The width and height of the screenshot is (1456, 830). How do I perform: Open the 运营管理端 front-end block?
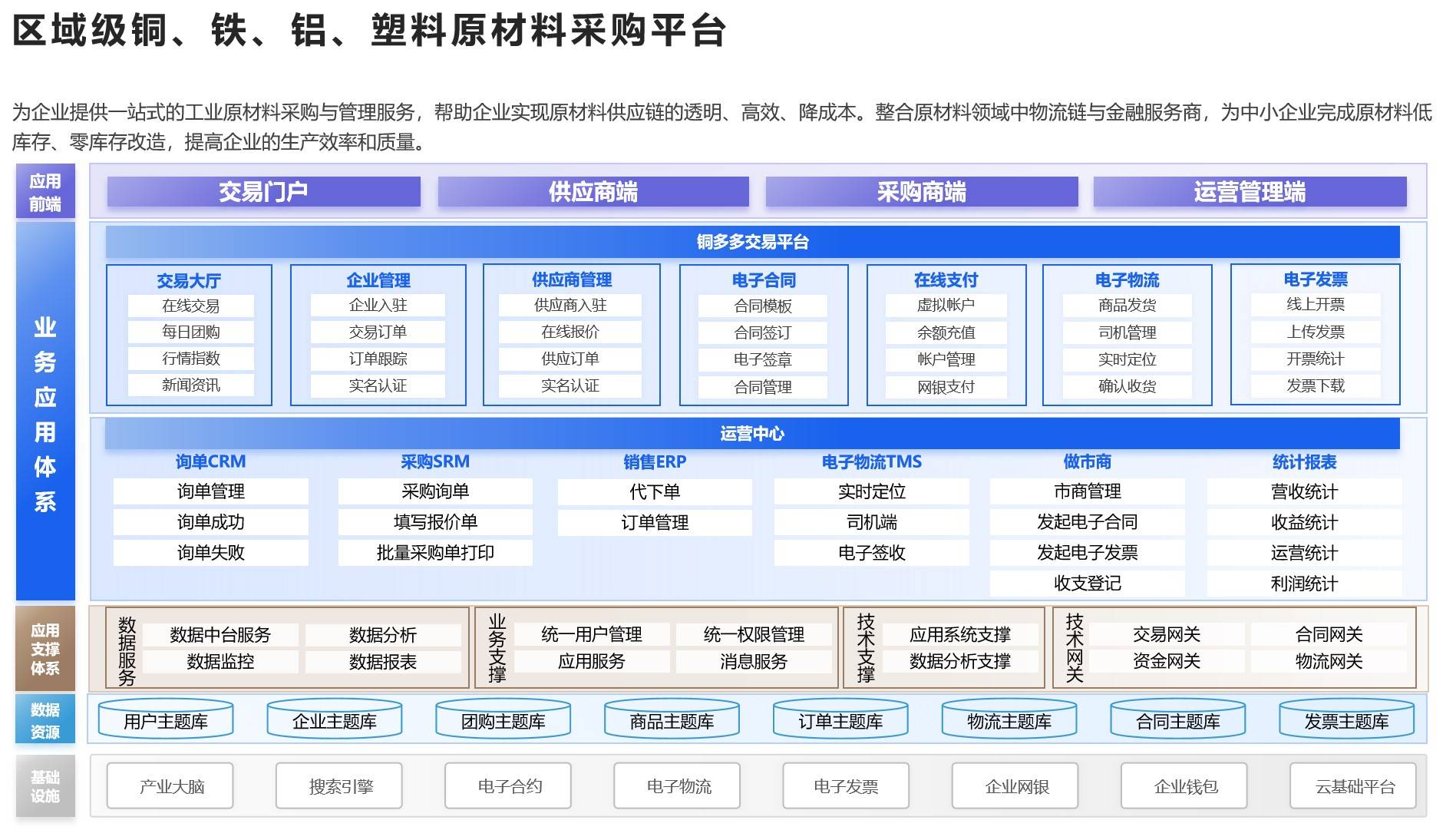click(1250, 192)
